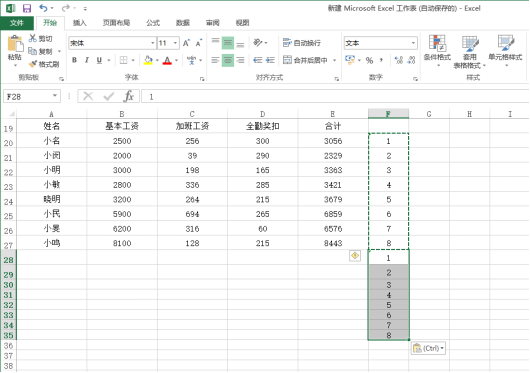Click the cancel X in formula bar
Image resolution: width=530 pixels, height=373 pixels.
[x=88, y=96]
